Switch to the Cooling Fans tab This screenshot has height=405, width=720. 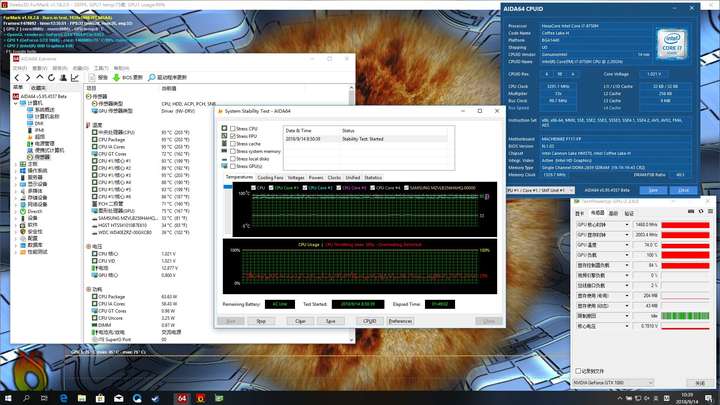270,178
